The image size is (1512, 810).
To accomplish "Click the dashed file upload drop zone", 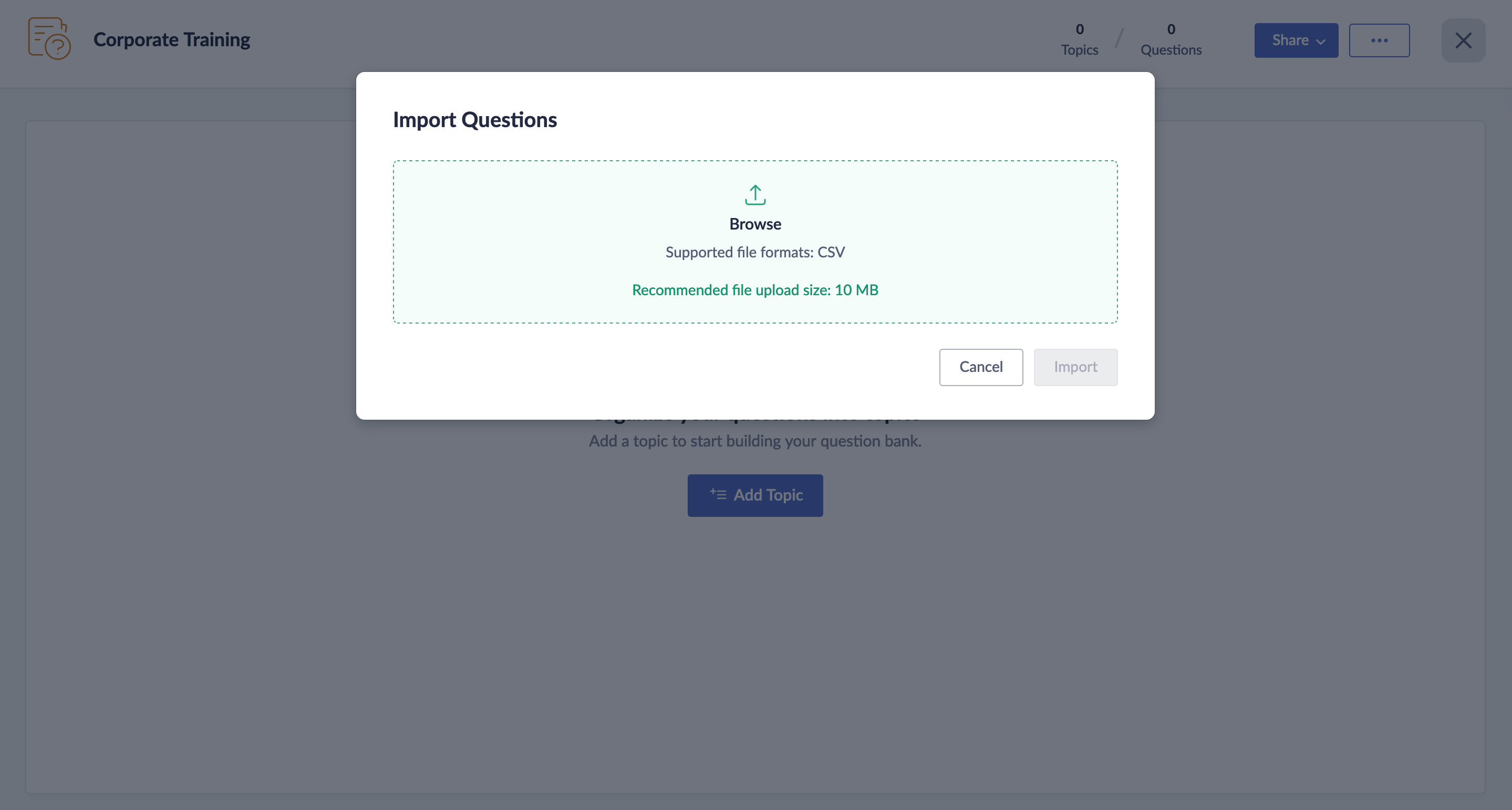I will pyautogui.click(x=529, y=242).
